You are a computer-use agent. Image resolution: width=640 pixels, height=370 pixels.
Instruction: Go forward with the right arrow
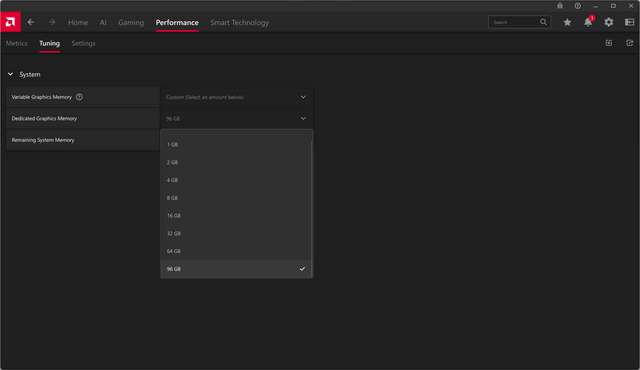[x=52, y=22]
